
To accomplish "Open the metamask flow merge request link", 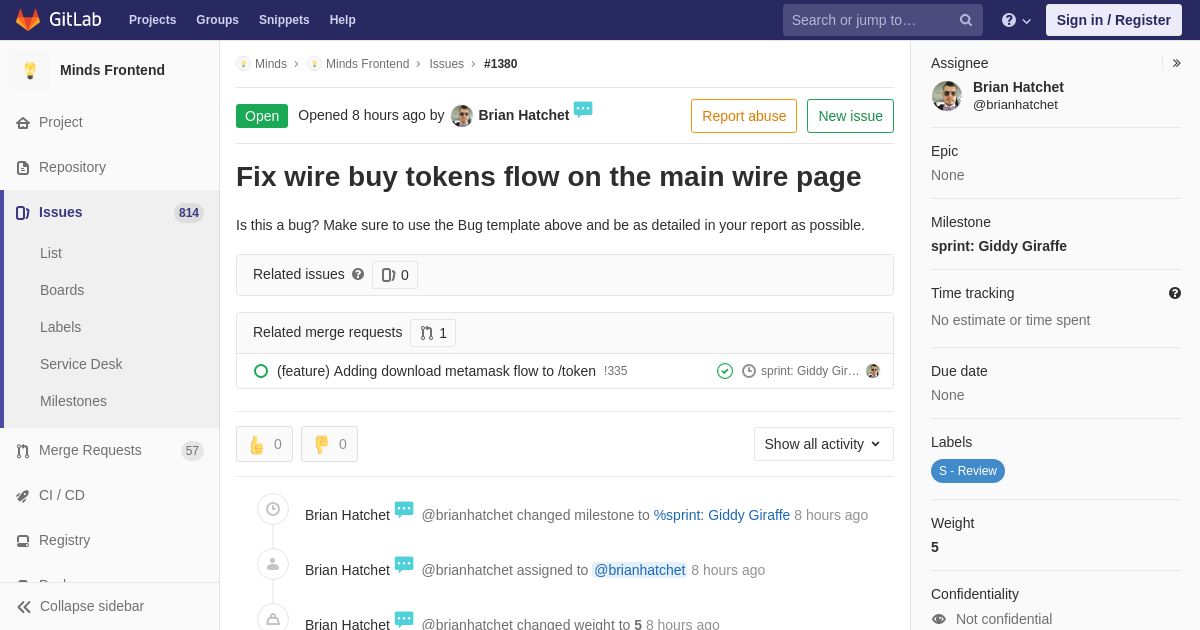I will click(x=436, y=371).
